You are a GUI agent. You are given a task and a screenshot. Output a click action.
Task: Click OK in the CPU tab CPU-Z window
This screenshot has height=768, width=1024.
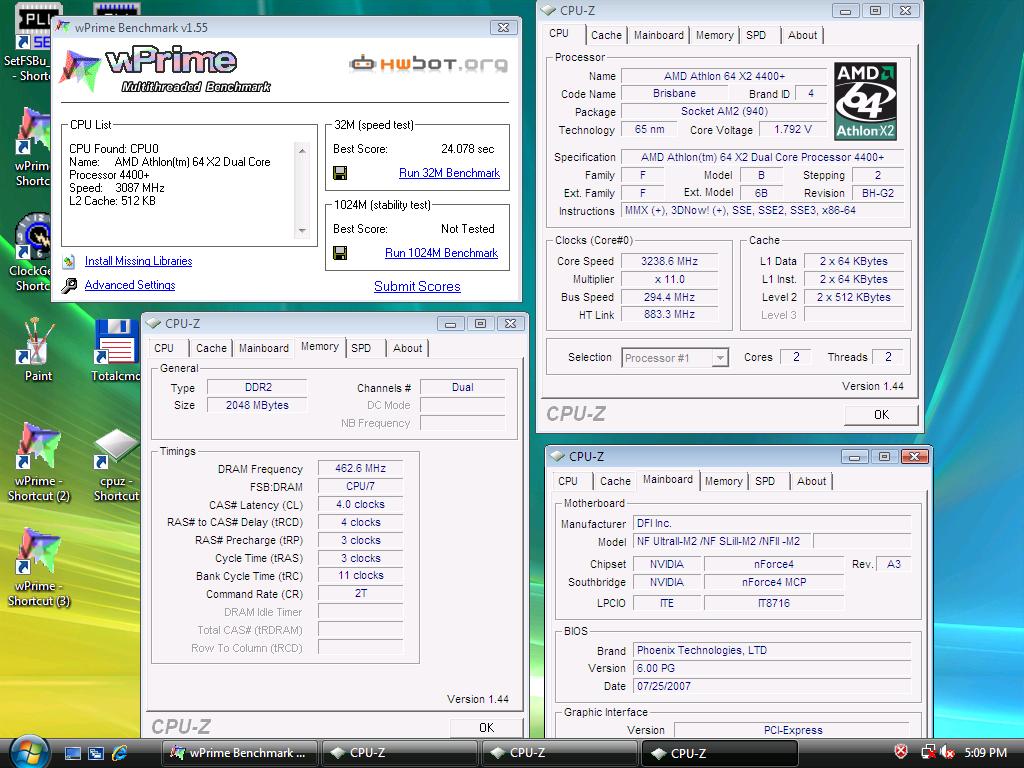pos(881,415)
